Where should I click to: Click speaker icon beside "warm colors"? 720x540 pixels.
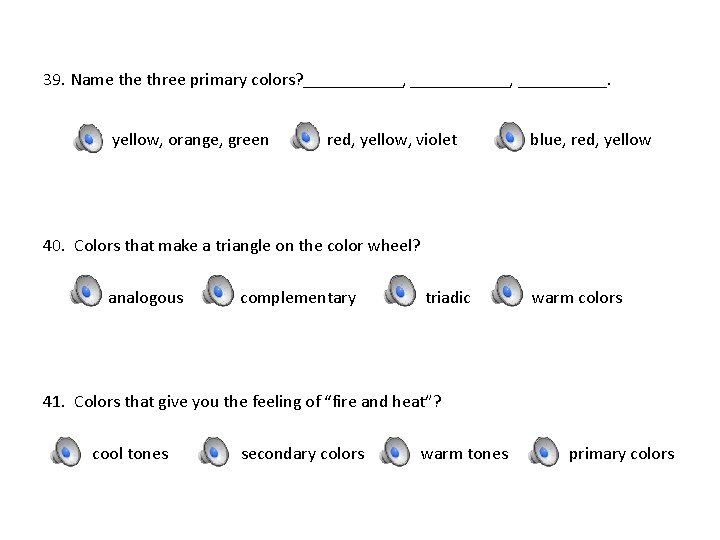(x=508, y=291)
